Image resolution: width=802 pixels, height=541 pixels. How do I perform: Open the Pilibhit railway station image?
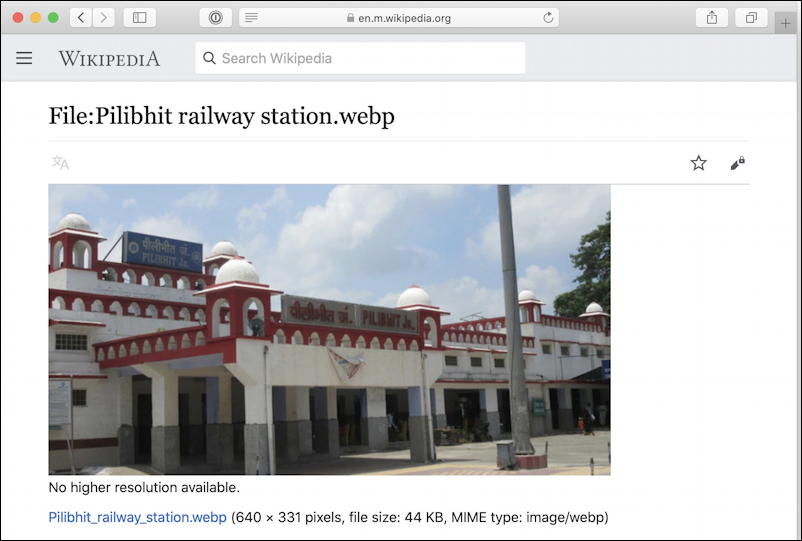329,329
